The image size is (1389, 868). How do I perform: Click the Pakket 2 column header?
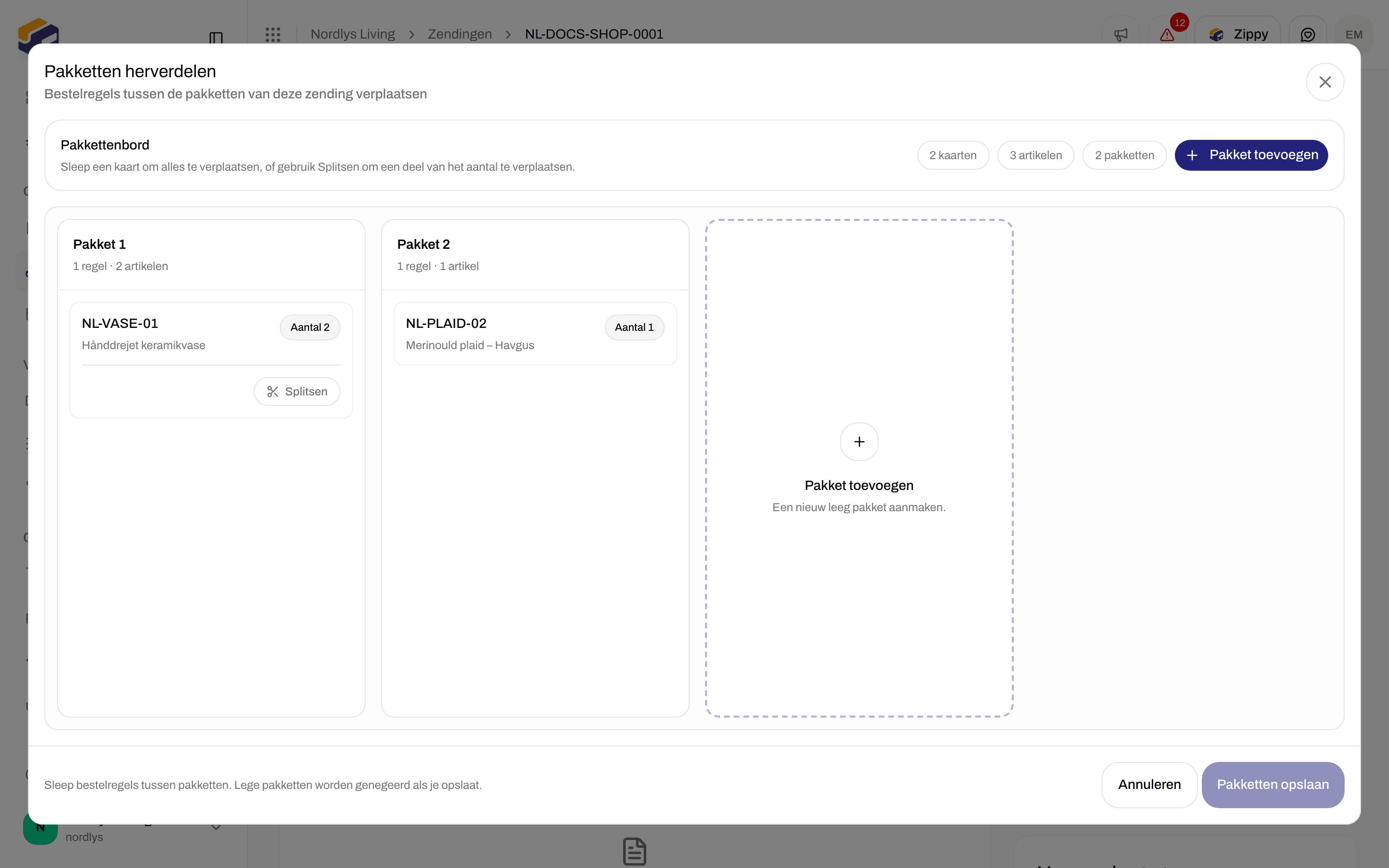(535, 254)
